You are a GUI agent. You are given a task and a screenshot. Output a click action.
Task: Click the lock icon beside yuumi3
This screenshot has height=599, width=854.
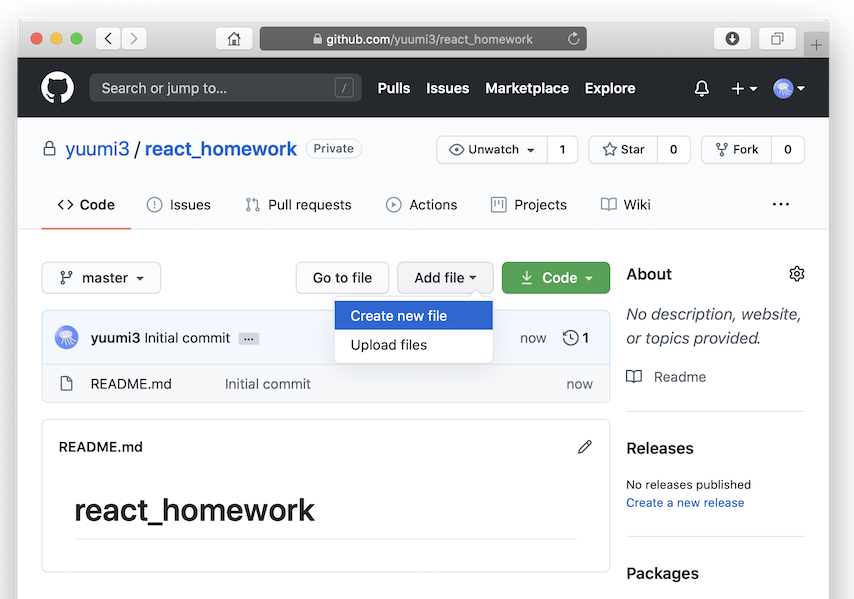point(50,149)
